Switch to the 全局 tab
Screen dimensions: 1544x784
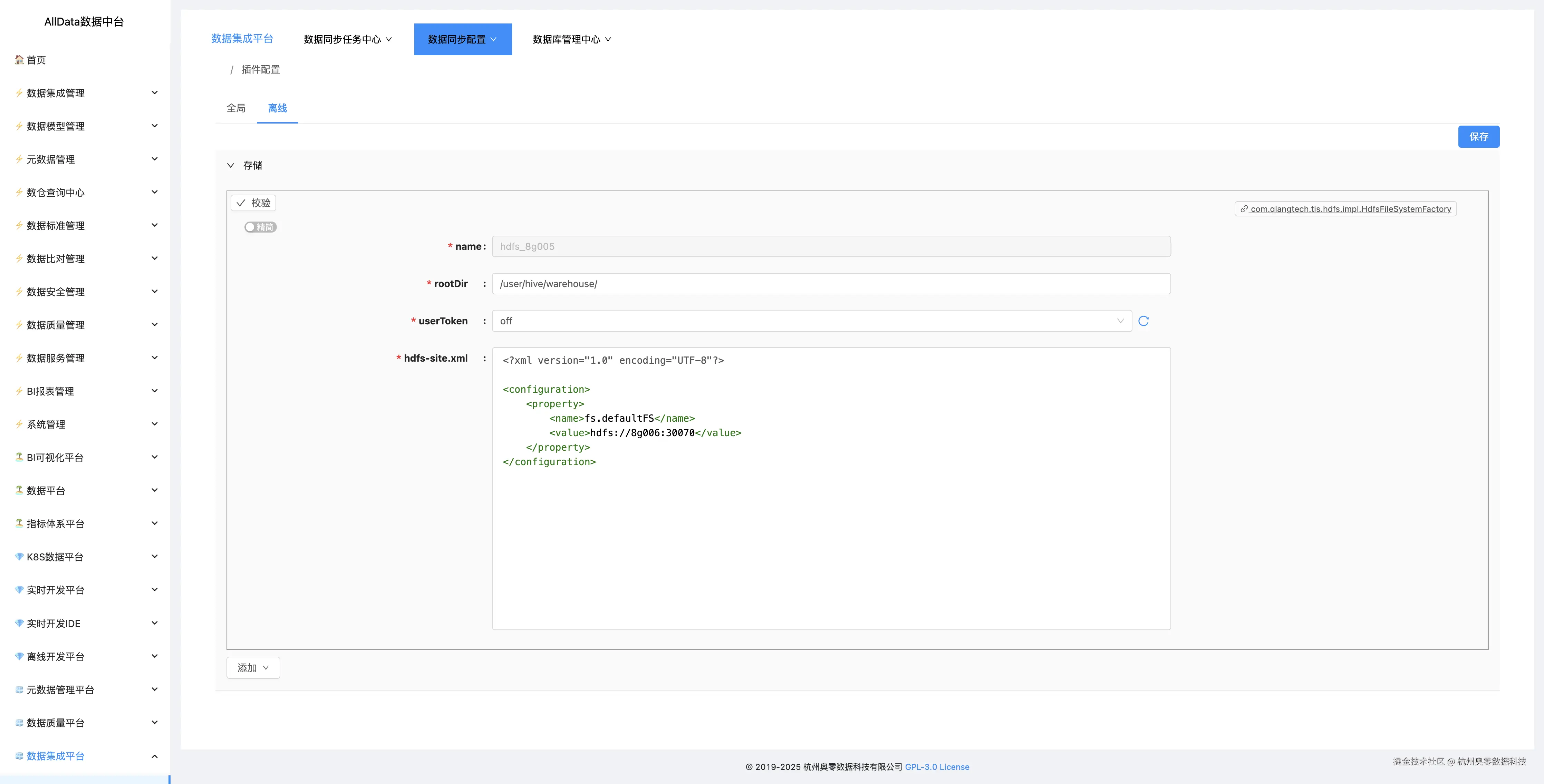[x=235, y=108]
